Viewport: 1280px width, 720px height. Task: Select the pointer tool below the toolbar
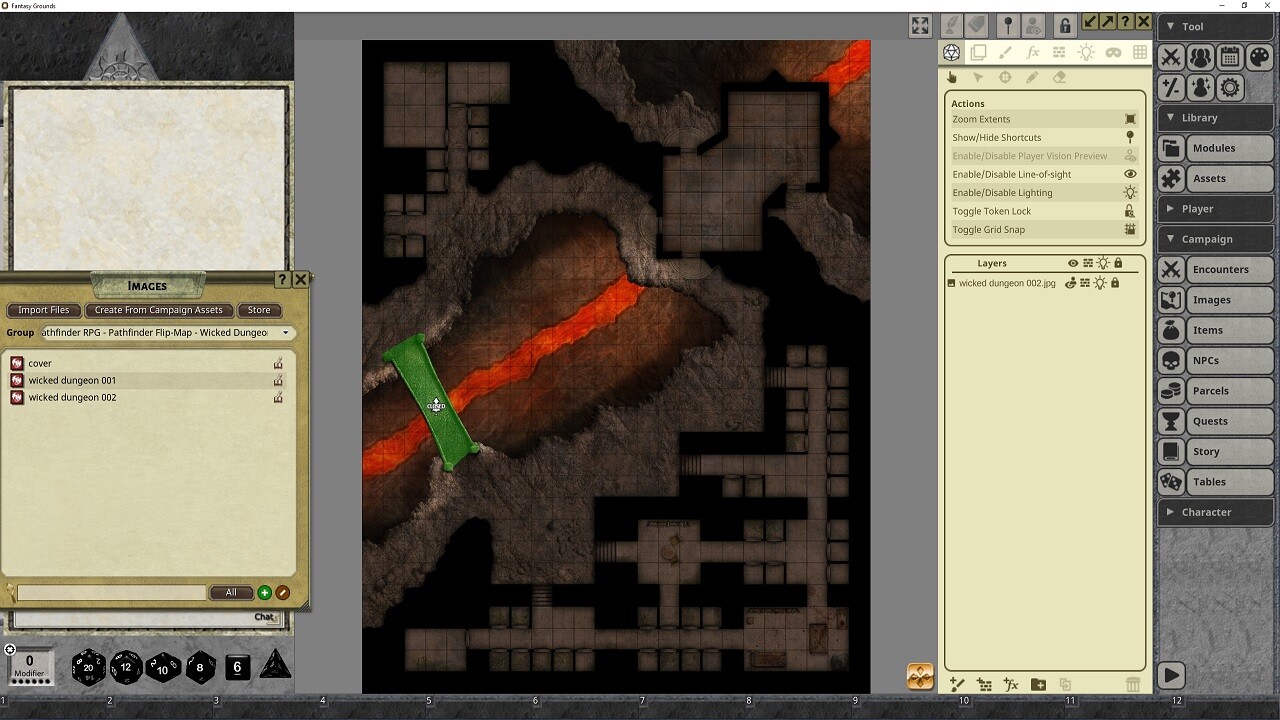pos(978,77)
